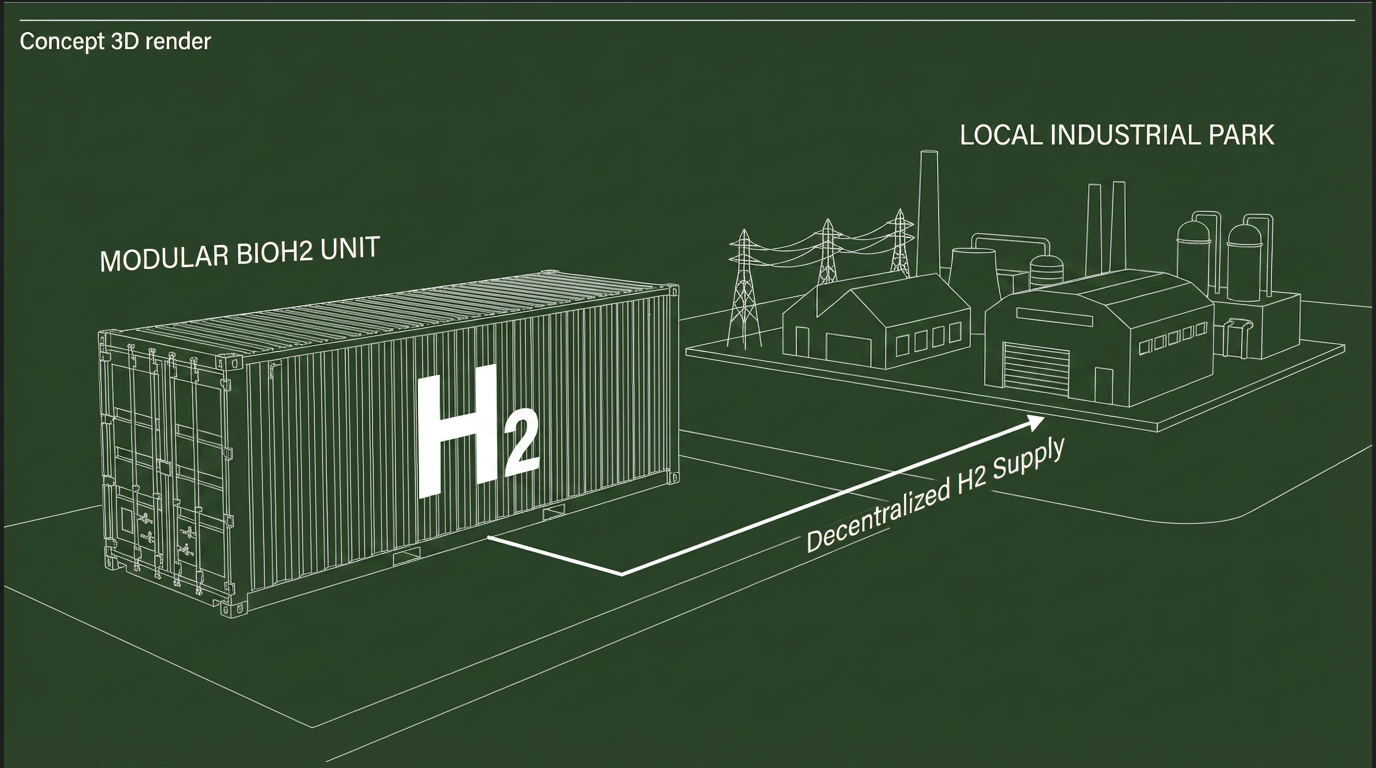The image size is (1376, 768).
Task: Select the "LOCAL INDUSTRIAL PARK" heading
Action: 1116,135
